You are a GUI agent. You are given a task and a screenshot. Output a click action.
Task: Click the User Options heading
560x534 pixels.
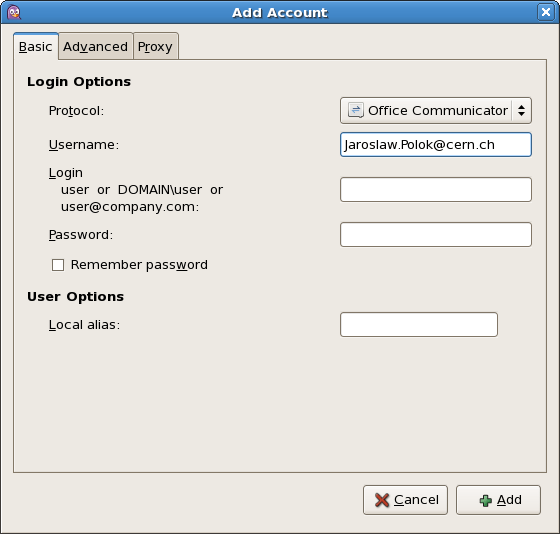pos(75,297)
